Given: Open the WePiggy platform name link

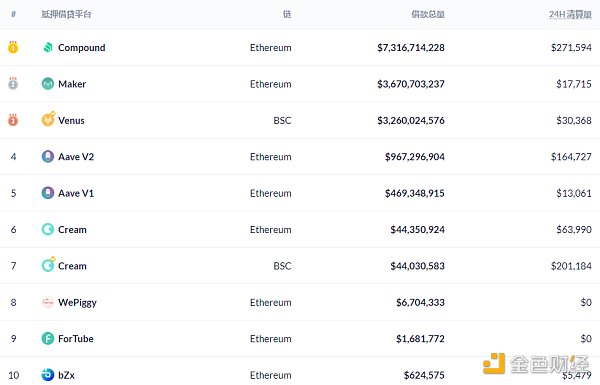Looking at the screenshot, I should pos(77,303).
